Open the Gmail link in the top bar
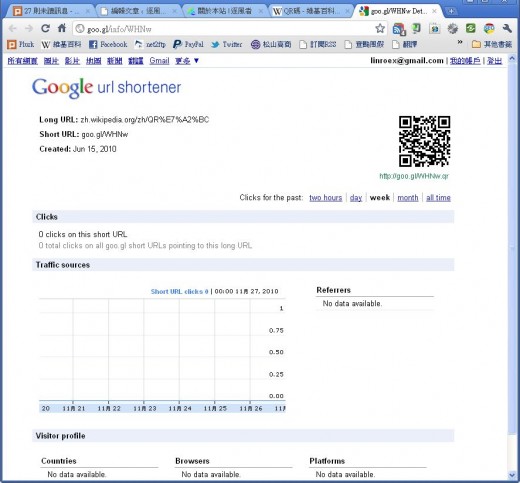The width and height of the screenshot is (520, 483). coord(159,61)
